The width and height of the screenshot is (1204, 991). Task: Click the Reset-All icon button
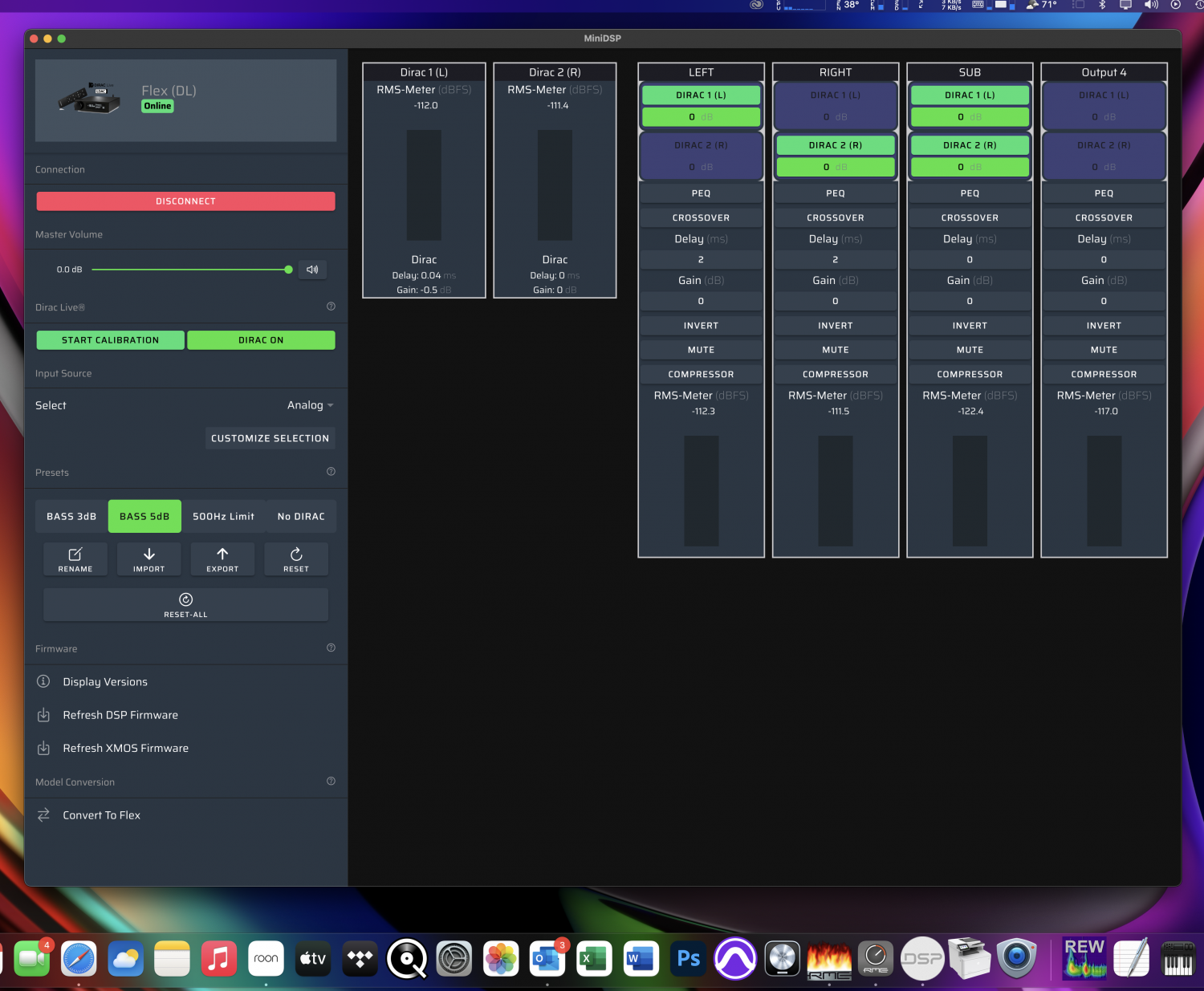pos(185,604)
